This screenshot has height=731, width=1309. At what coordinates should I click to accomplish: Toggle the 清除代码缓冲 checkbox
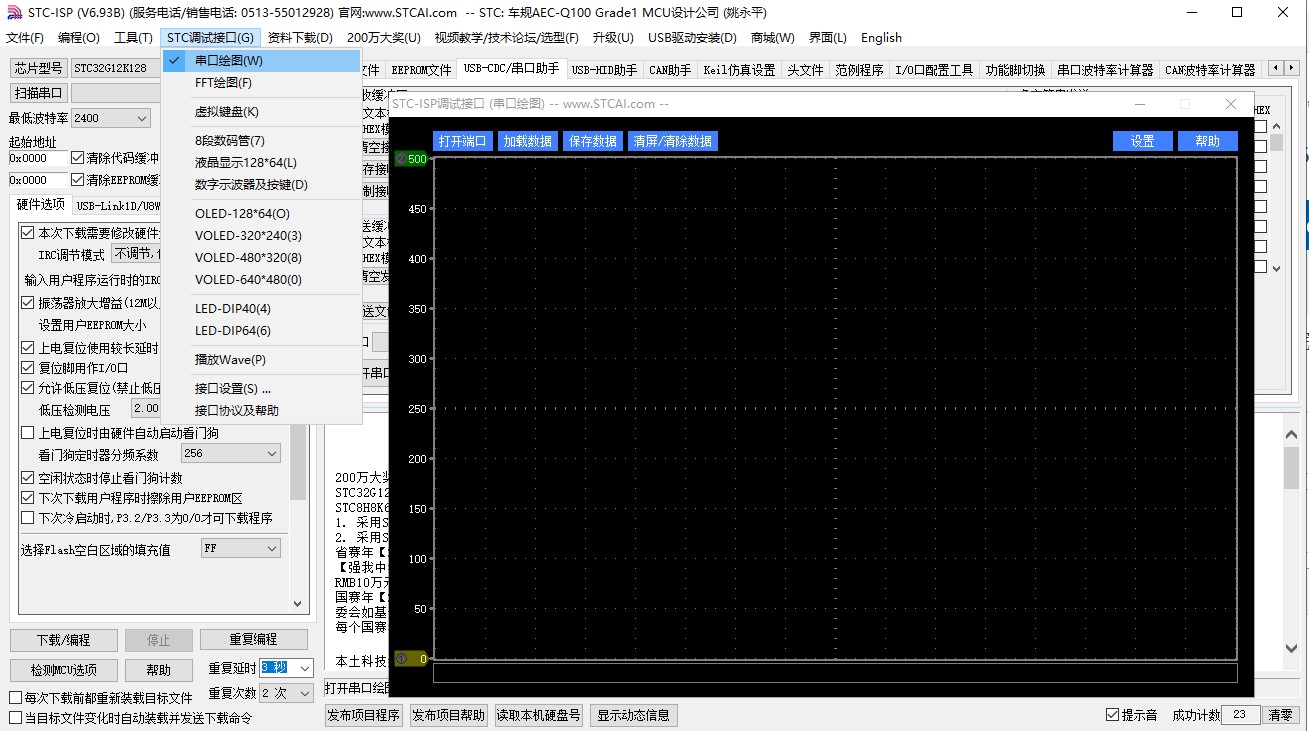pyautogui.click(x=78, y=158)
